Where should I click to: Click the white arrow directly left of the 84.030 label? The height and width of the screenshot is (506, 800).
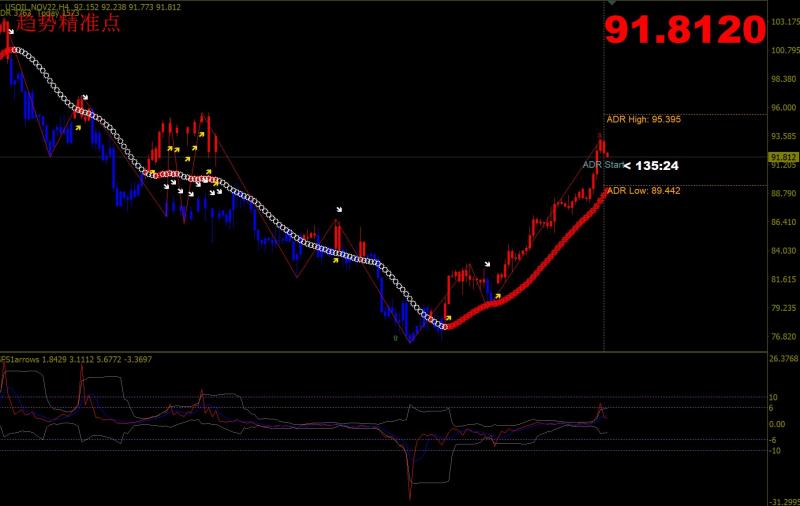point(487,264)
